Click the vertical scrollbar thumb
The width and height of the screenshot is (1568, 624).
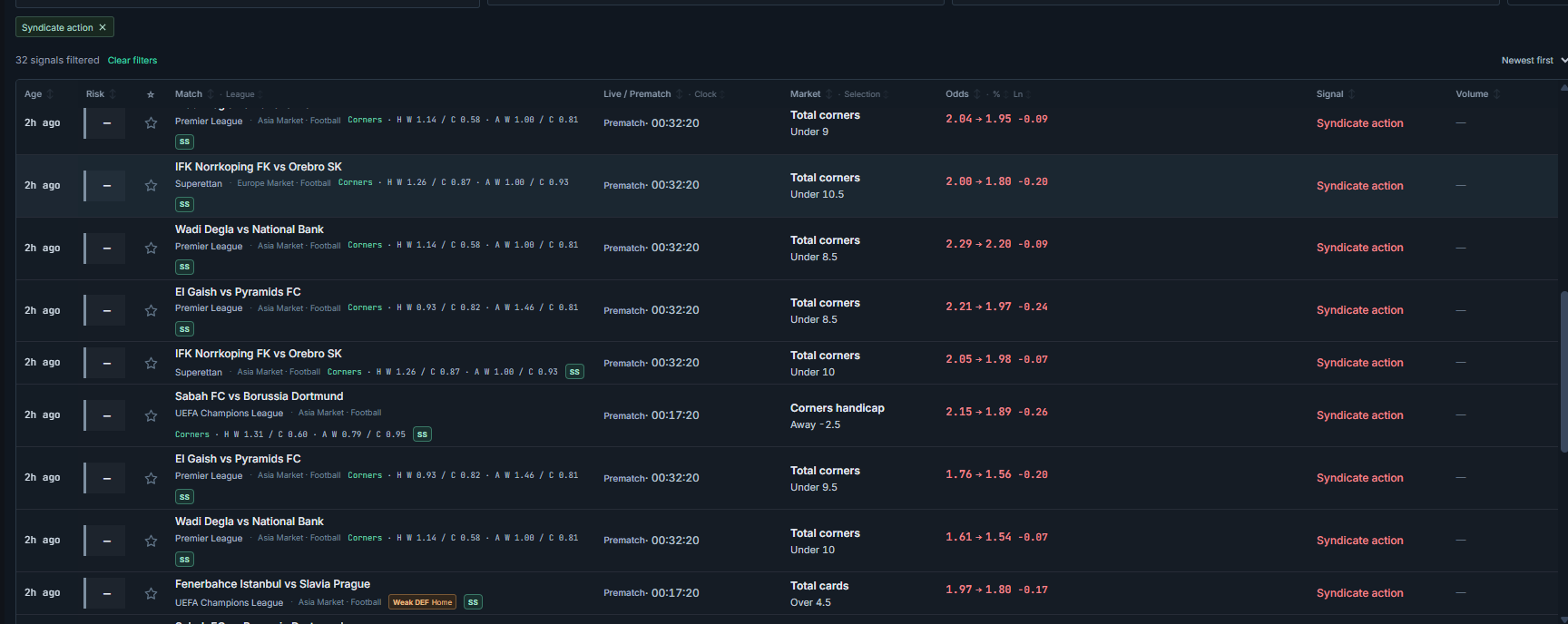click(1563, 372)
